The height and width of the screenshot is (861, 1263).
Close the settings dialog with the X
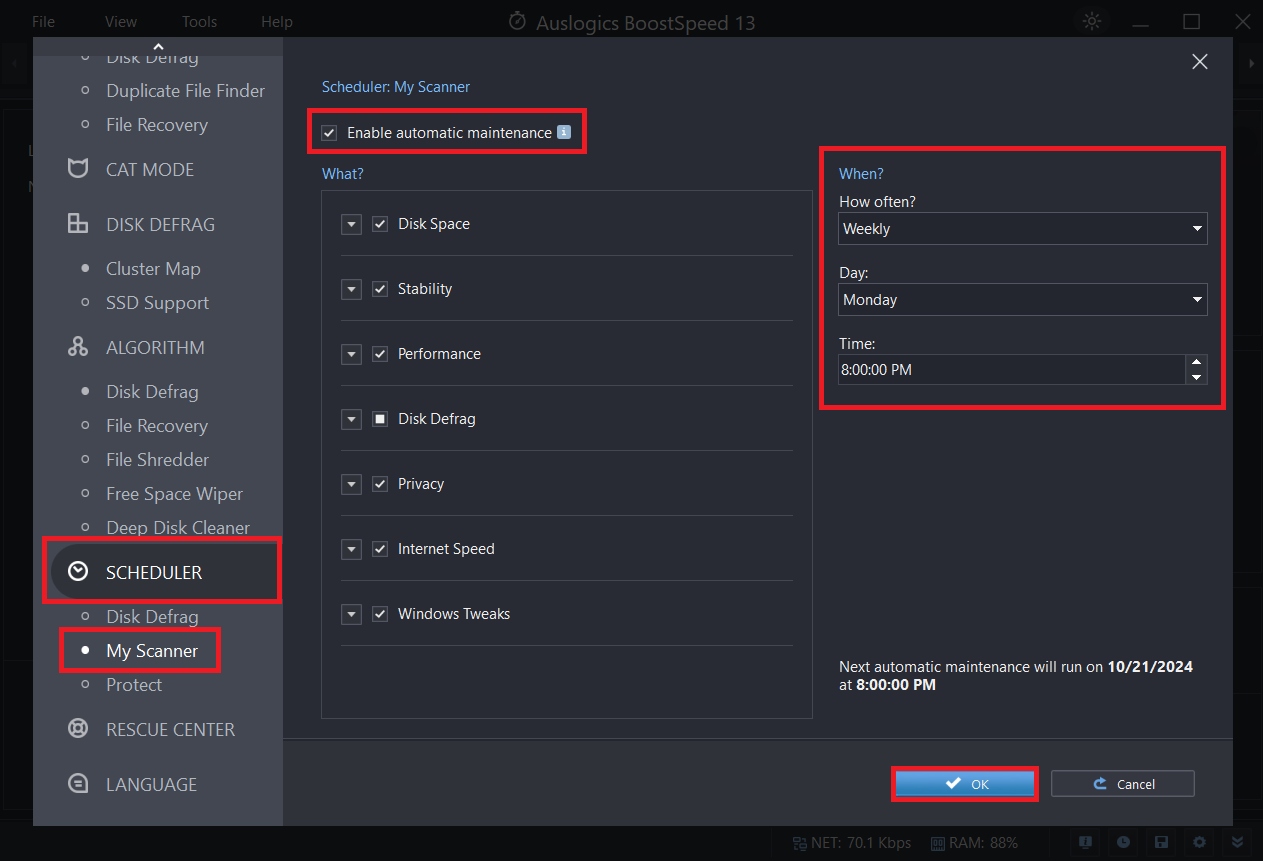1200,62
